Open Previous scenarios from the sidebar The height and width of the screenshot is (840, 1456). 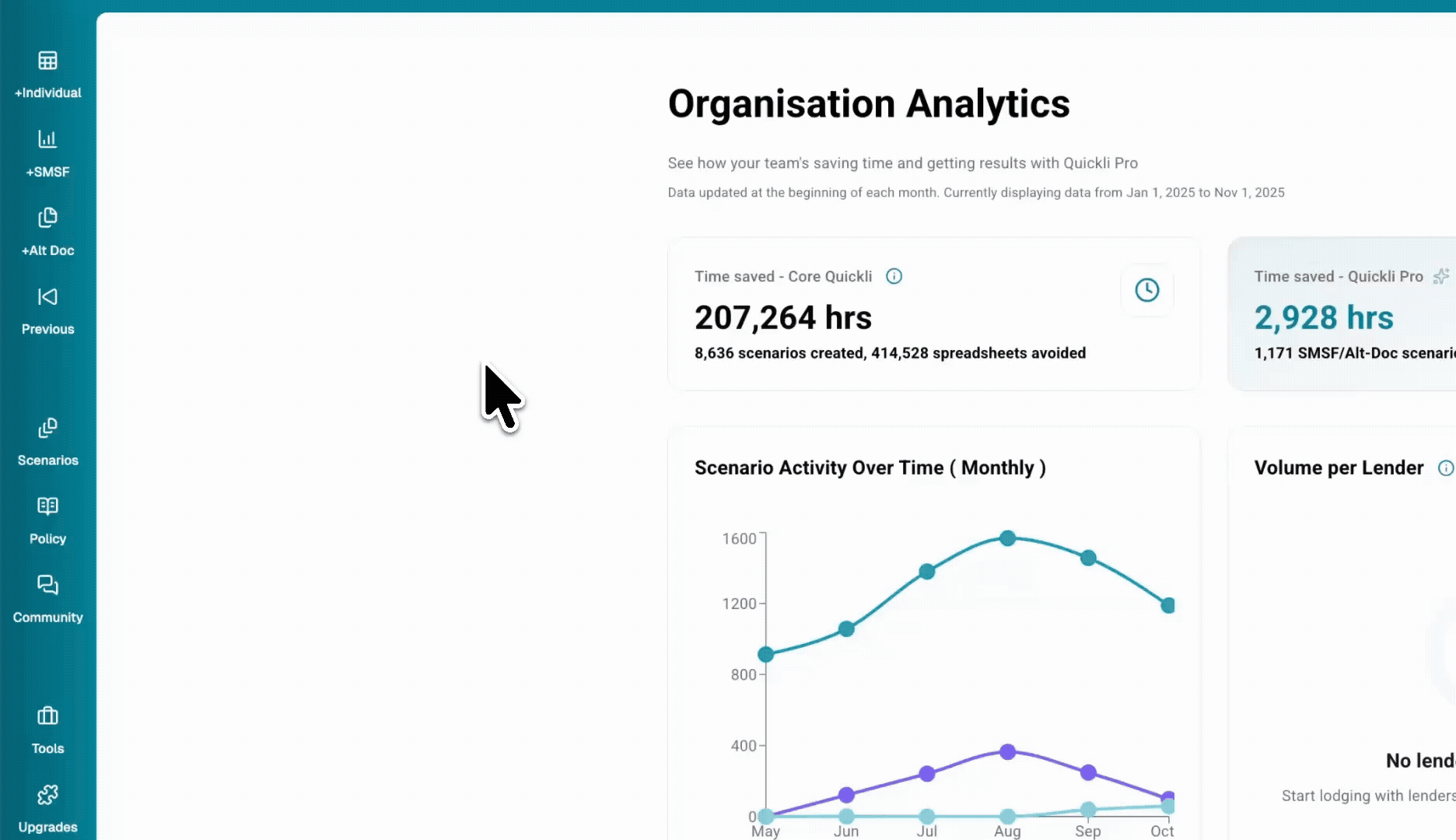click(x=47, y=310)
